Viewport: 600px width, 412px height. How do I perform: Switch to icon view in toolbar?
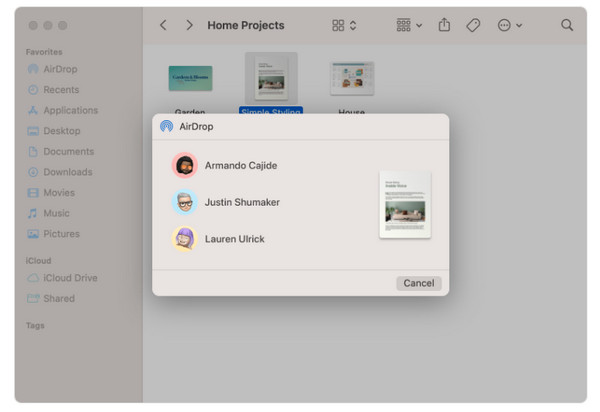tap(338, 25)
